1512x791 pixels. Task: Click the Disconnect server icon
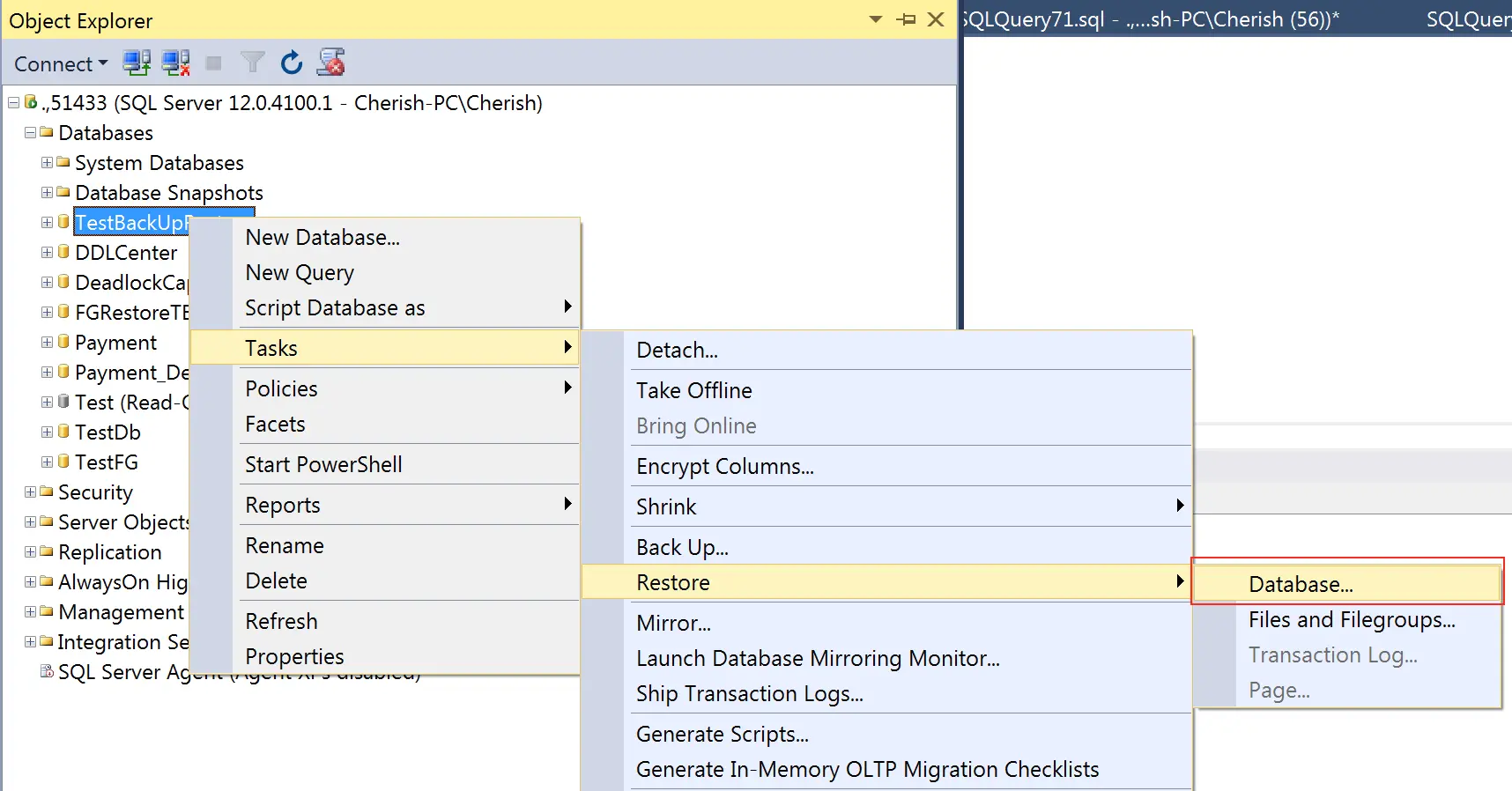pos(175,63)
